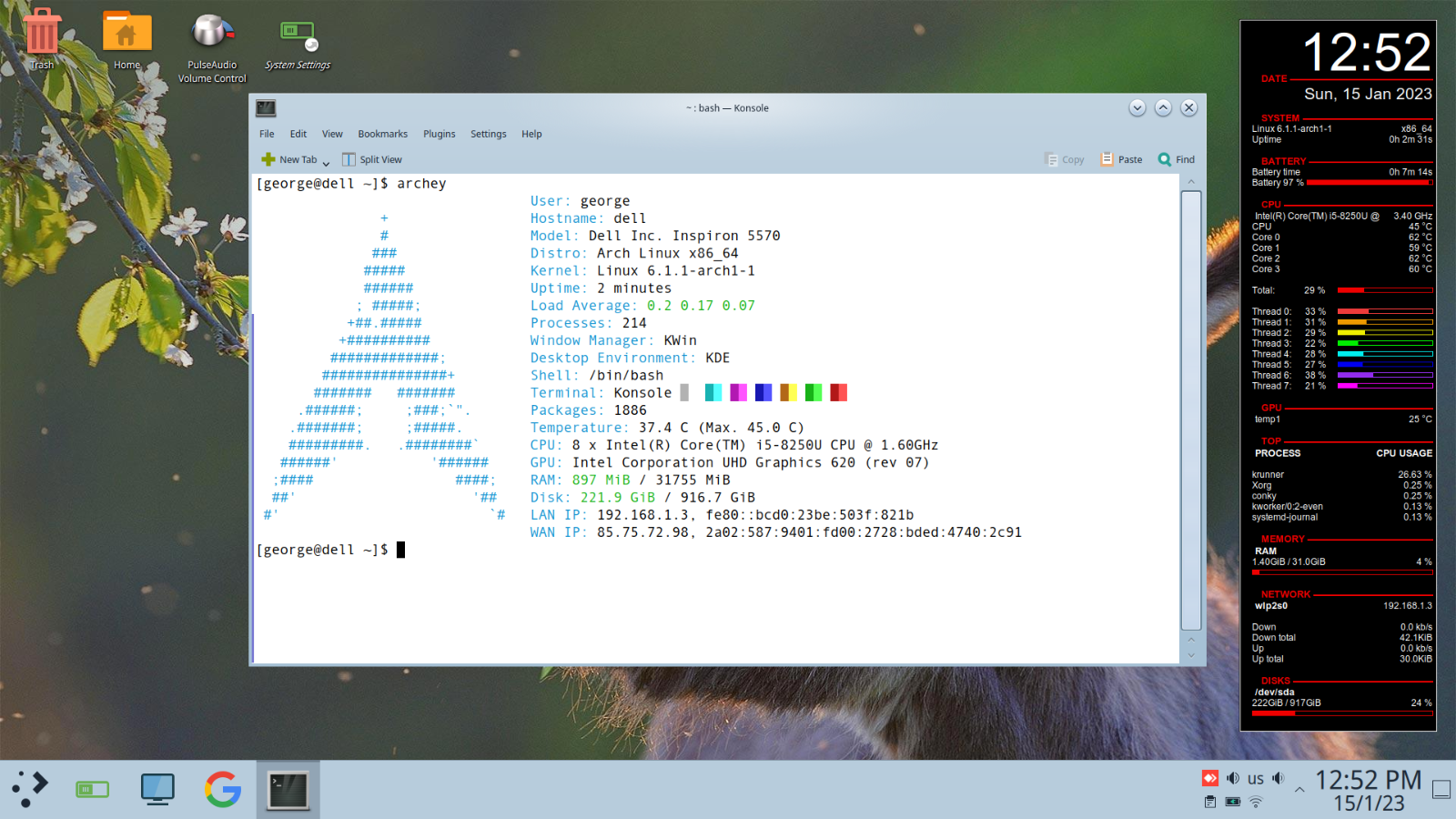Click '221.9 GiB' disk usage value

click(618, 498)
